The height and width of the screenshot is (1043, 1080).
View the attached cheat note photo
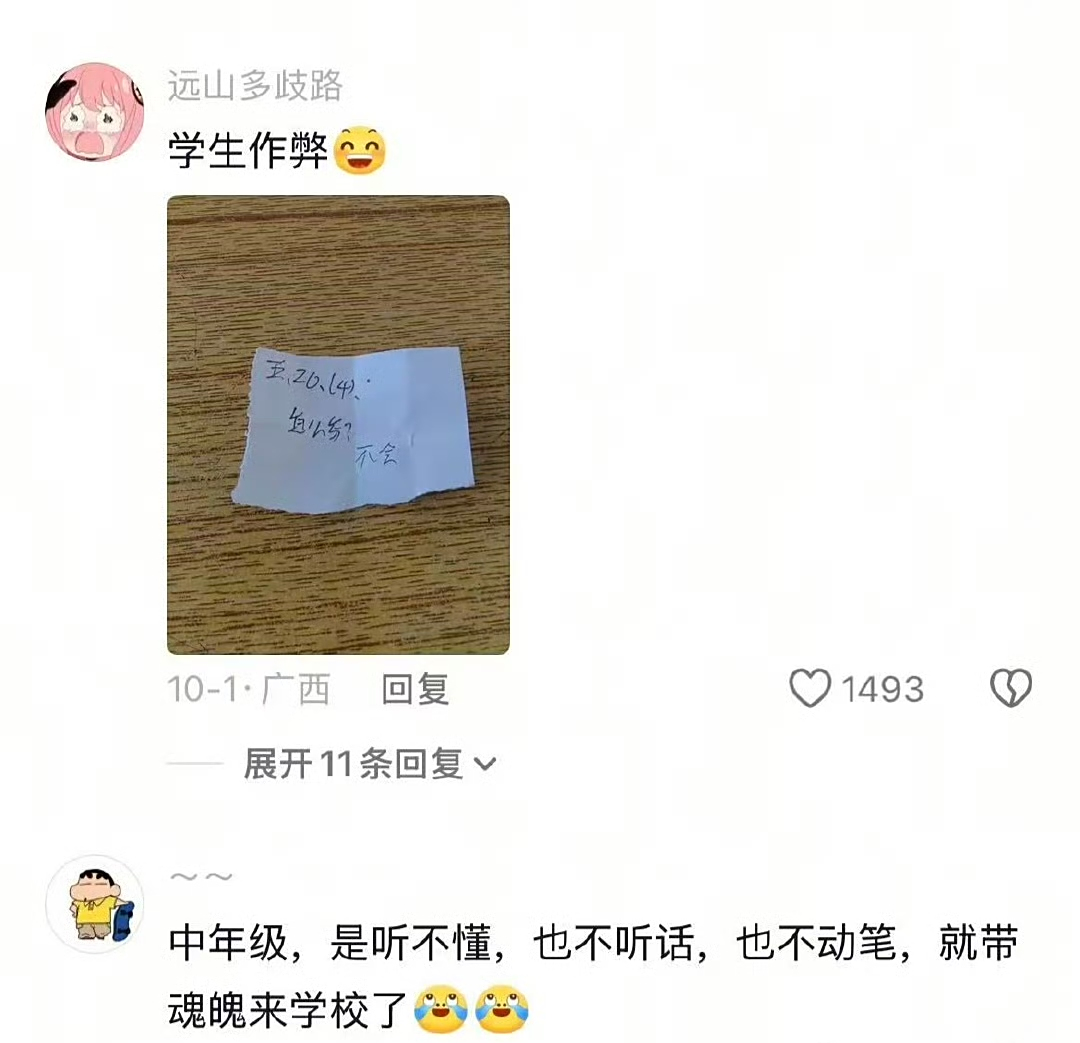(x=338, y=424)
